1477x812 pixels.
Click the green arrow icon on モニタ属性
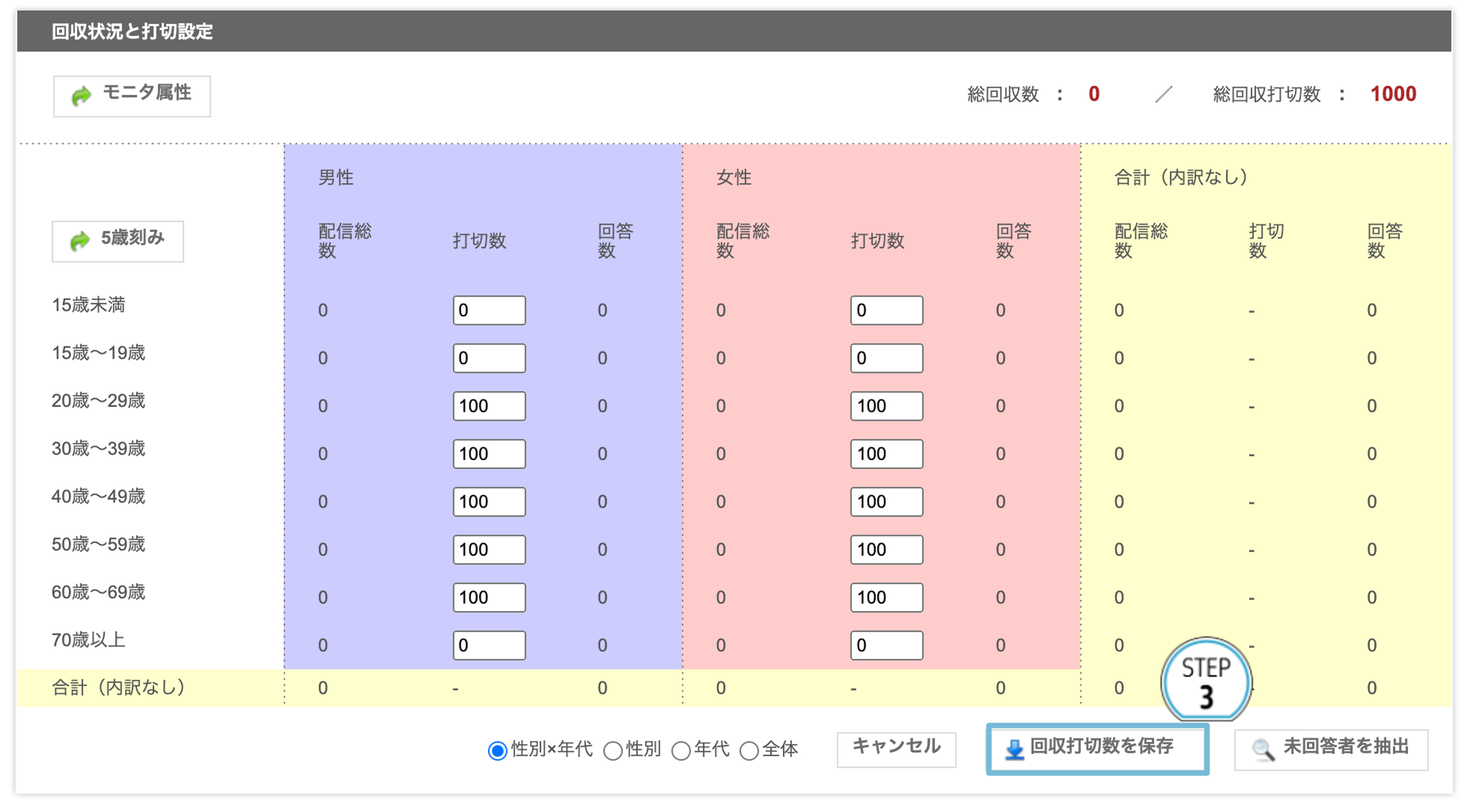click(x=83, y=94)
